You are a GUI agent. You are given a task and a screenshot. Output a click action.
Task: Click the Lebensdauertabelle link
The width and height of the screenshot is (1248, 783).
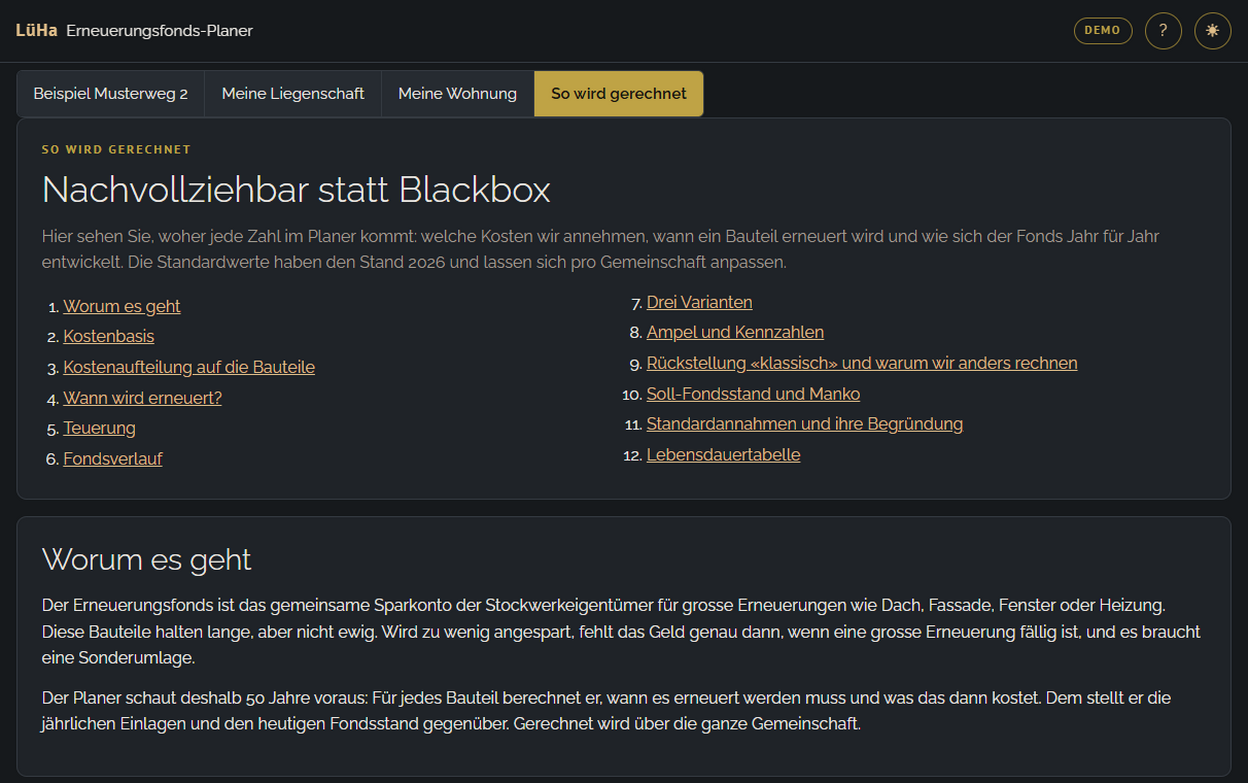tap(724, 455)
